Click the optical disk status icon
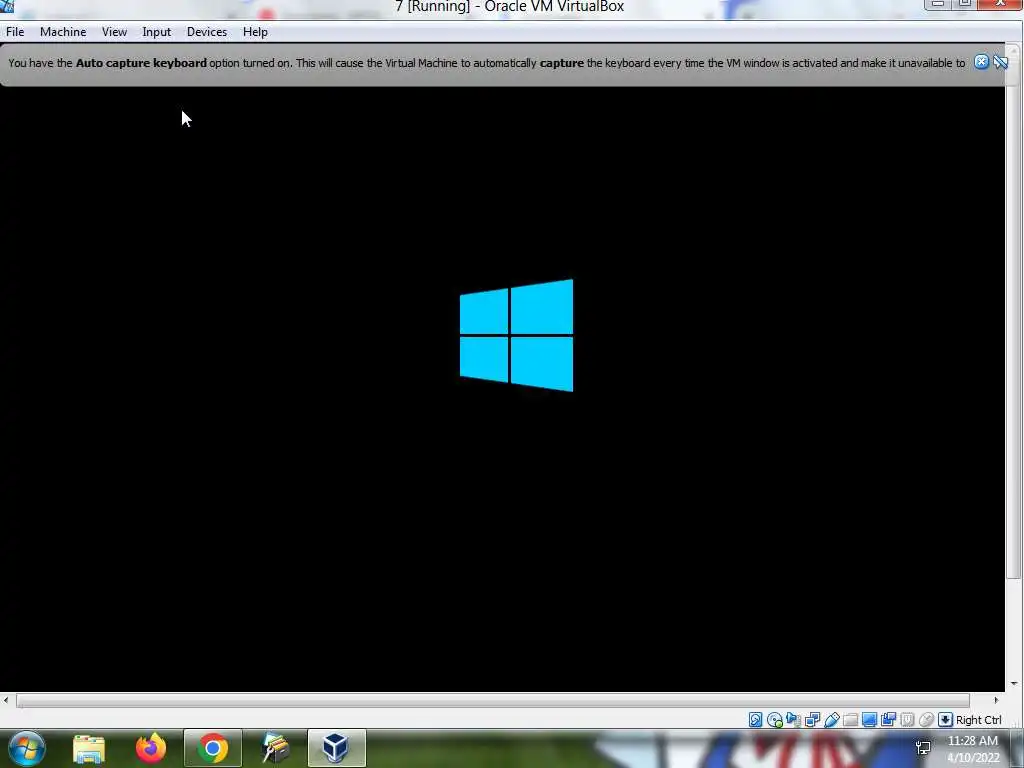The width and height of the screenshot is (1024, 768). click(775, 720)
